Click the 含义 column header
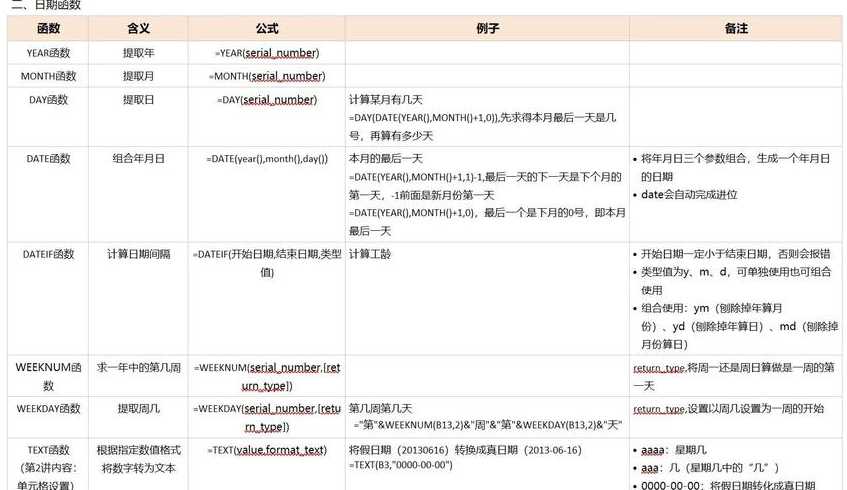The width and height of the screenshot is (847, 490). coord(138,29)
